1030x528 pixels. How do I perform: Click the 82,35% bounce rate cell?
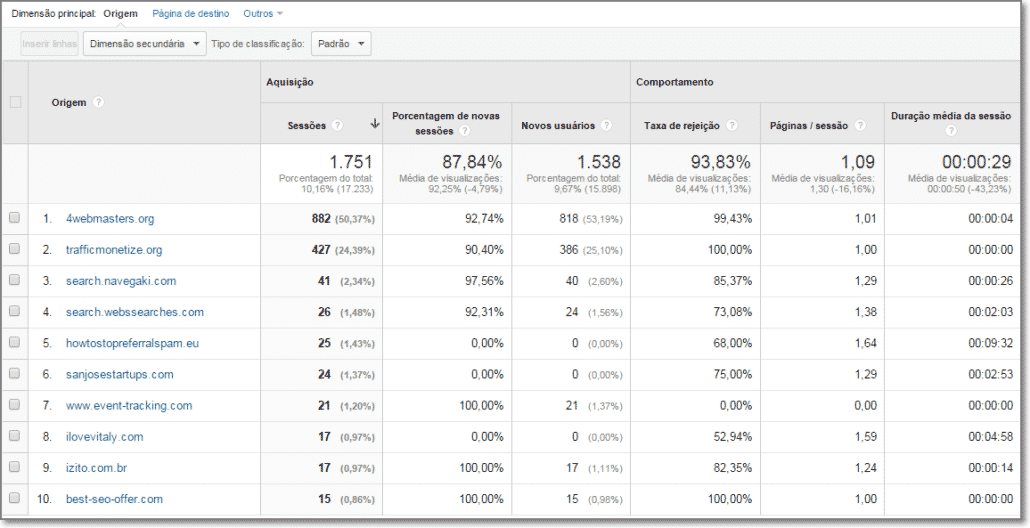pyautogui.click(x=732, y=468)
